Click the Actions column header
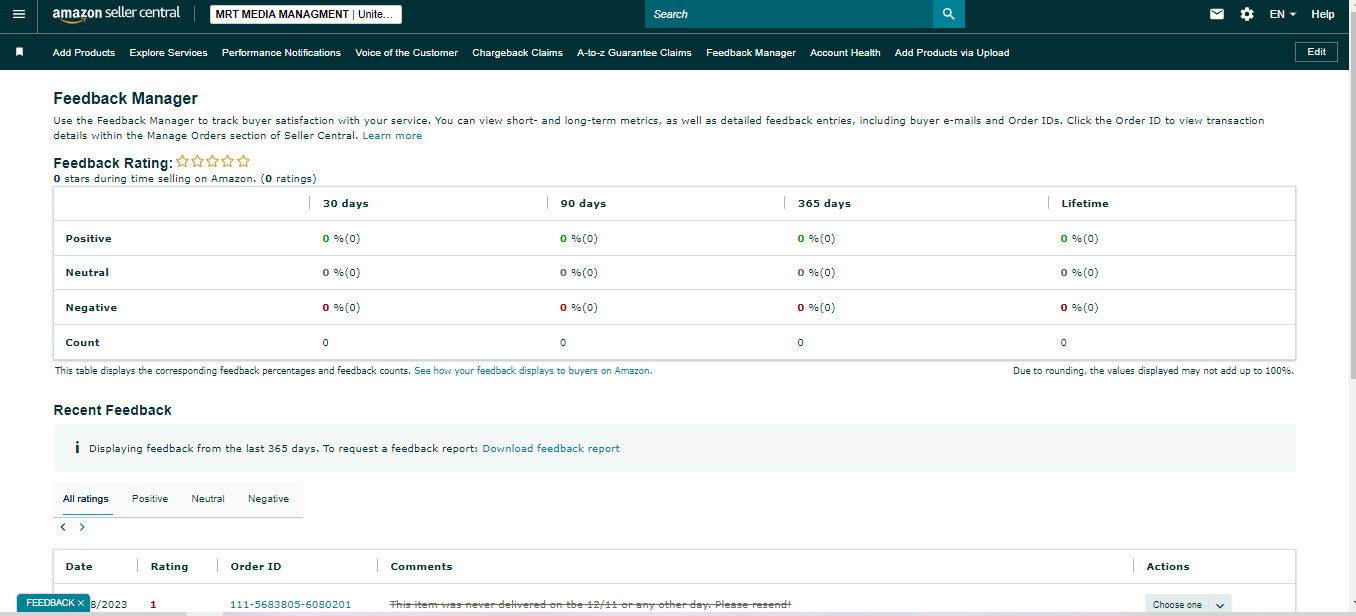The height and width of the screenshot is (616, 1356). coord(1168,566)
